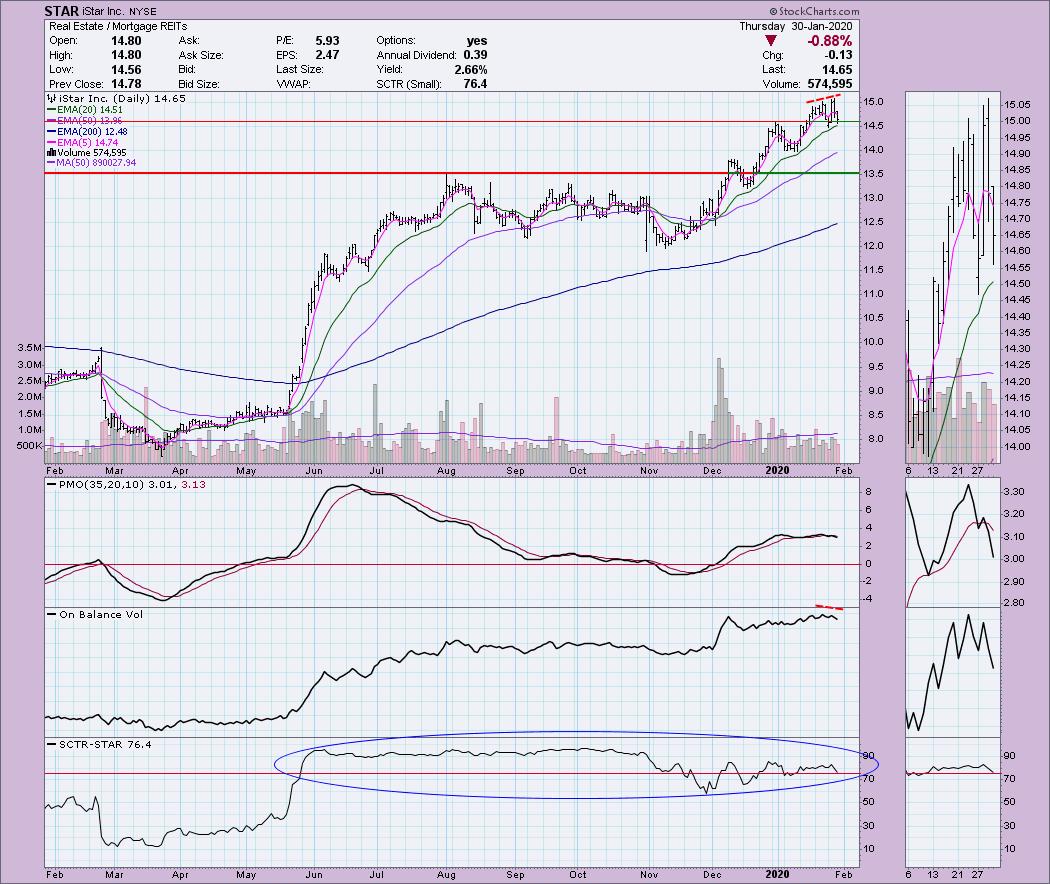1050x884 pixels.
Task: Click the P/E value 5.93
Action: click(327, 41)
